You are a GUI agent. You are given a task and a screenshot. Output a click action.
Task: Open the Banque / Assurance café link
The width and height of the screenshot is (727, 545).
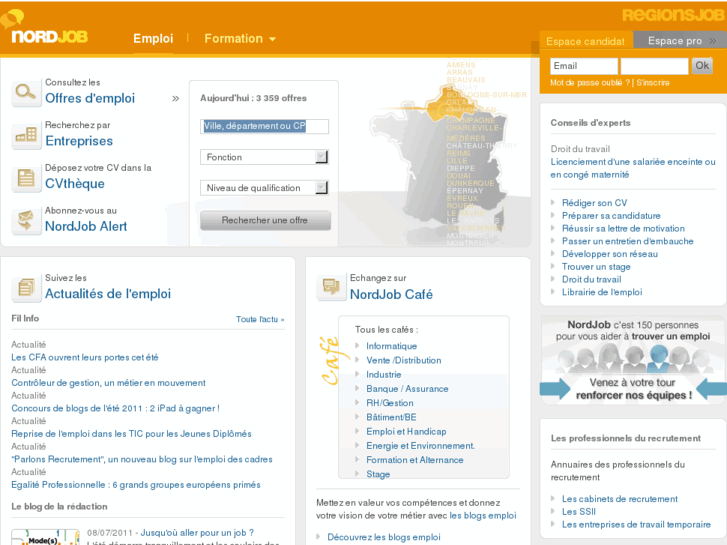(x=407, y=389)
